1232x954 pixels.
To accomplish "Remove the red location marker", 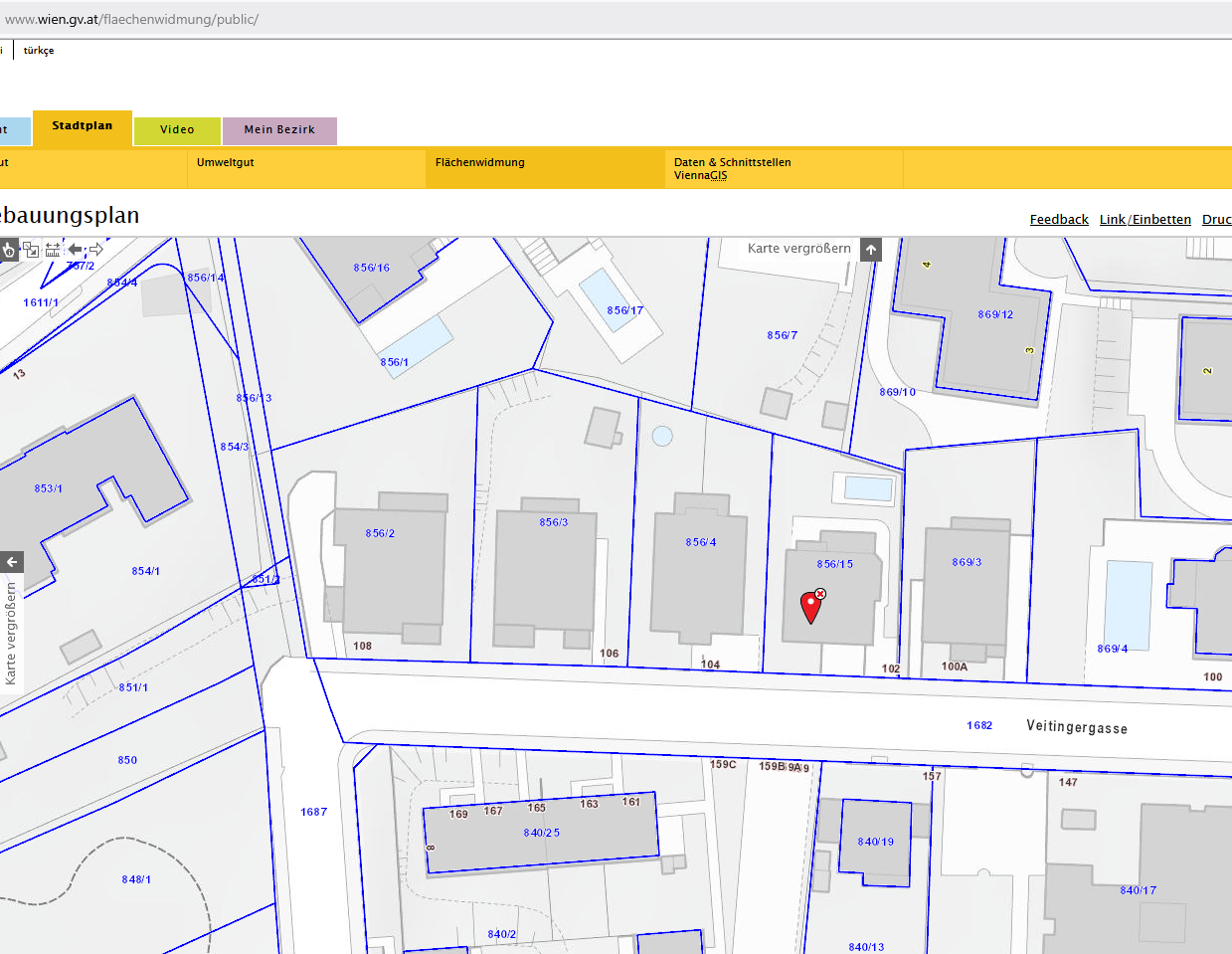I will click(x=820, y=594).
